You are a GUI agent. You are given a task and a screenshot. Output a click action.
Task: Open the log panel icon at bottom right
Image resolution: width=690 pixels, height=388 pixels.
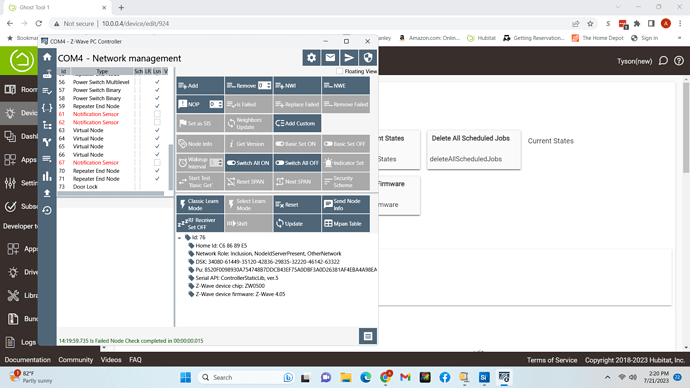pos(368,337)
